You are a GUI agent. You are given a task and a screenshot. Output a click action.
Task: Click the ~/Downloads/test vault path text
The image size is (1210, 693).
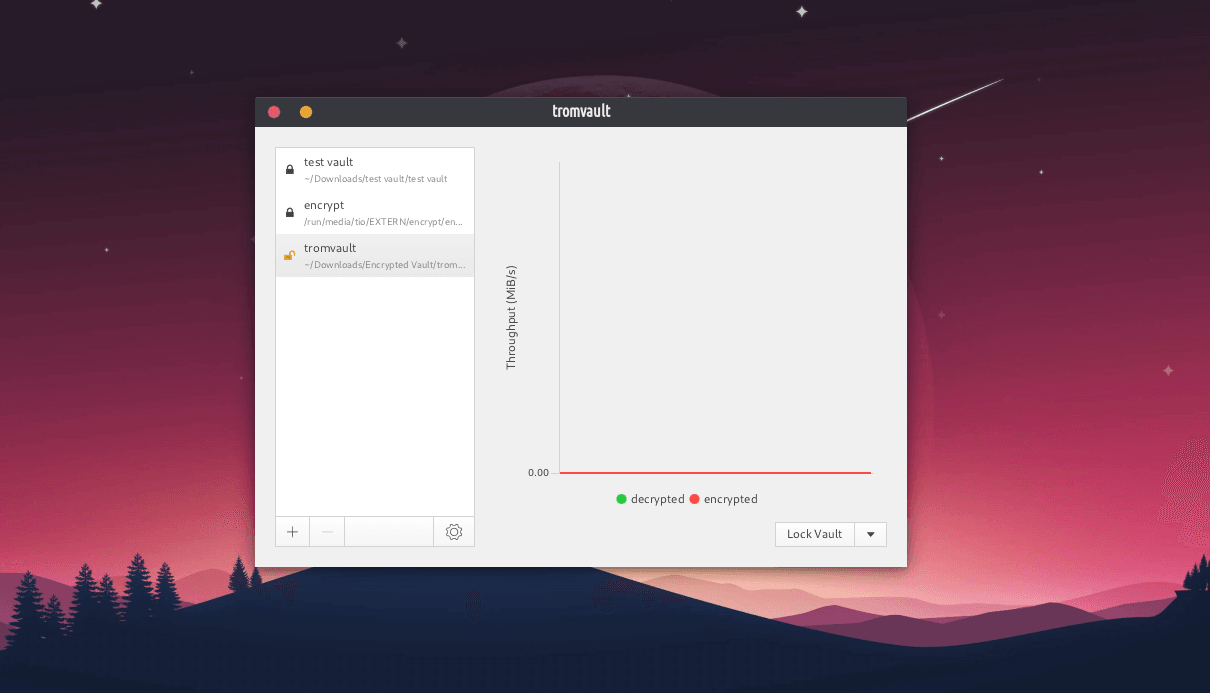tap(375, 179)
